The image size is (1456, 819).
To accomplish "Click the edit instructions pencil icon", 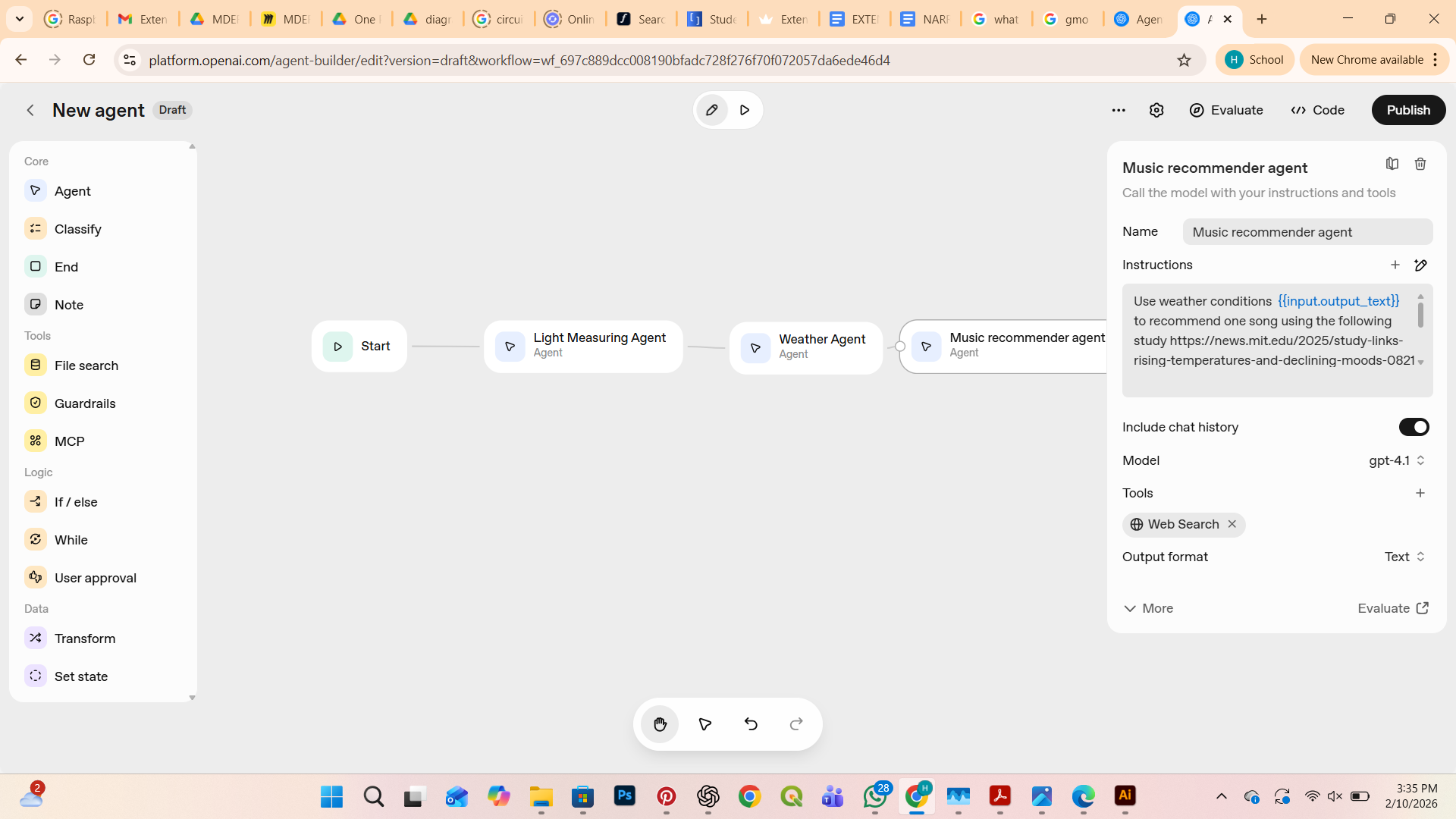I will (x=1420, y=265).
